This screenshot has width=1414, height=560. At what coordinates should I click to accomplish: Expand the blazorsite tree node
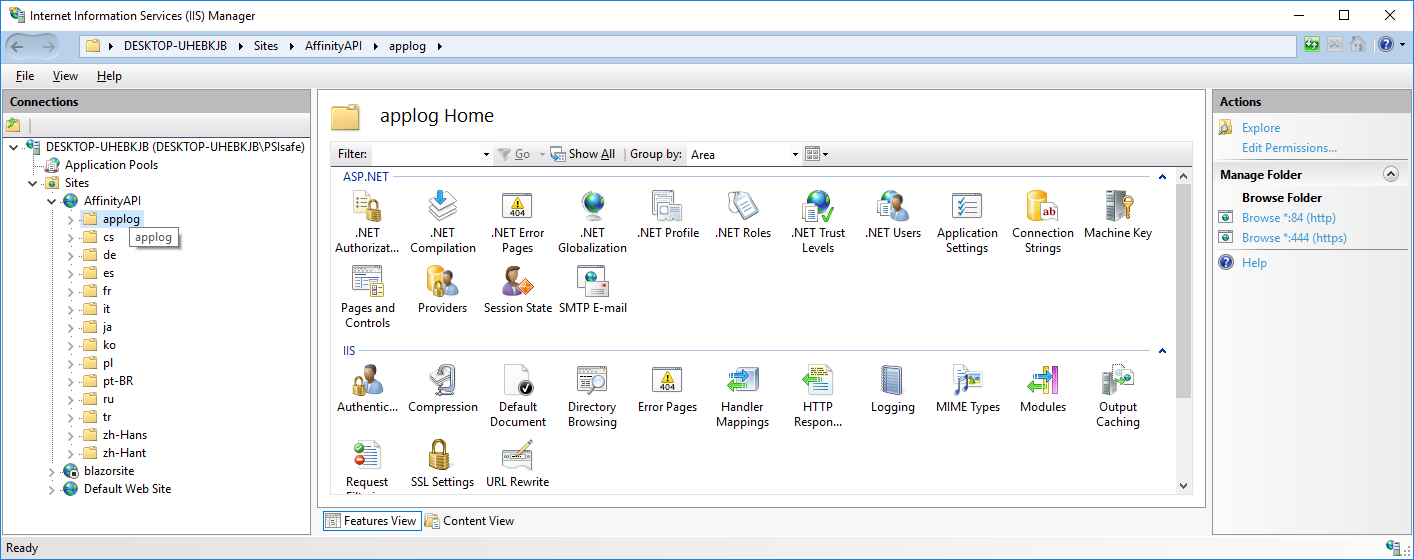click(52, 471)
